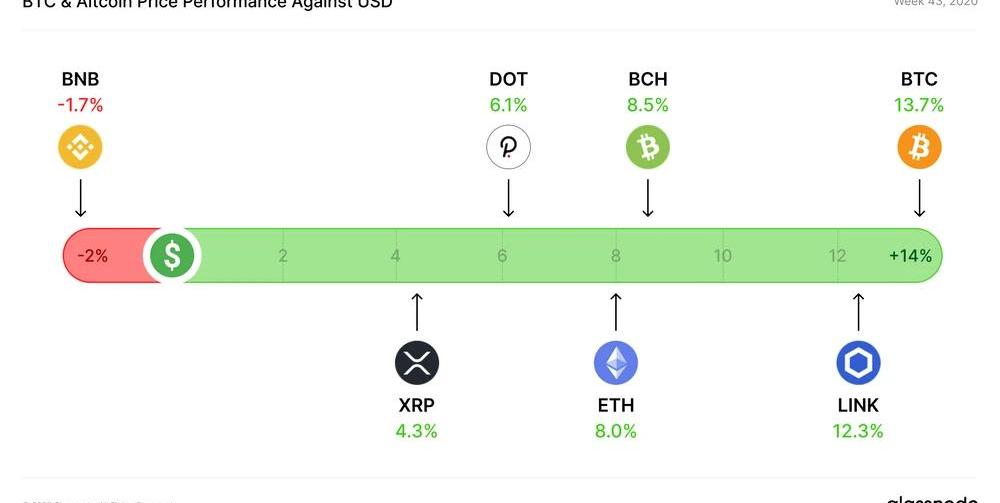This screenshot has height=503, width=1000.
Task: Click the ETH 8.0% value label
Action: [x=615, y=431]
